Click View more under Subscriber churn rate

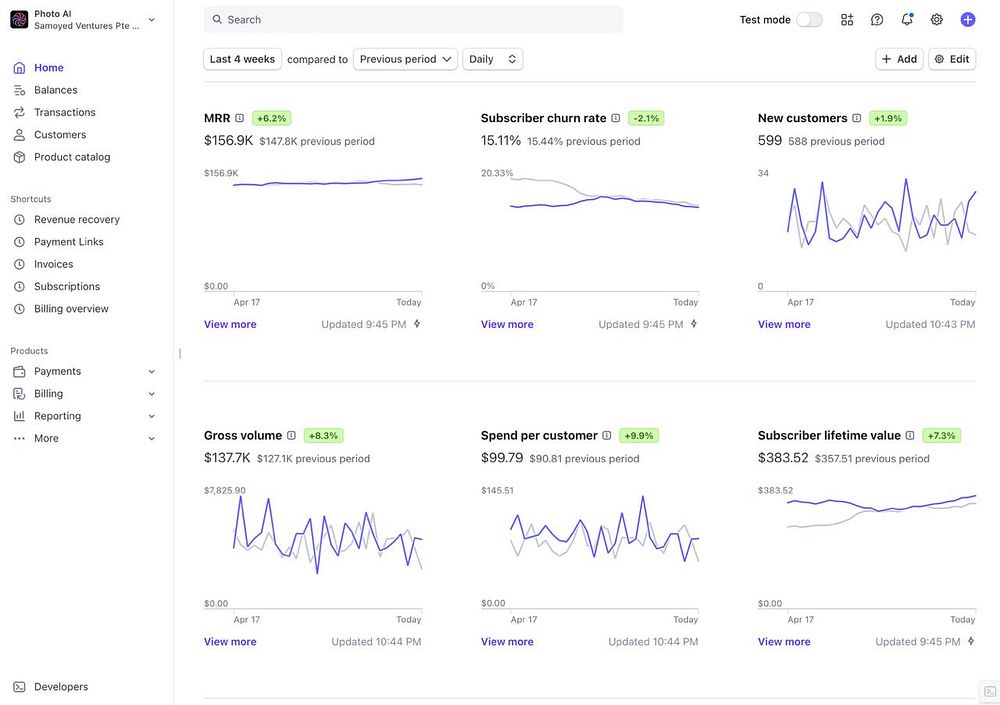[507, 324]
